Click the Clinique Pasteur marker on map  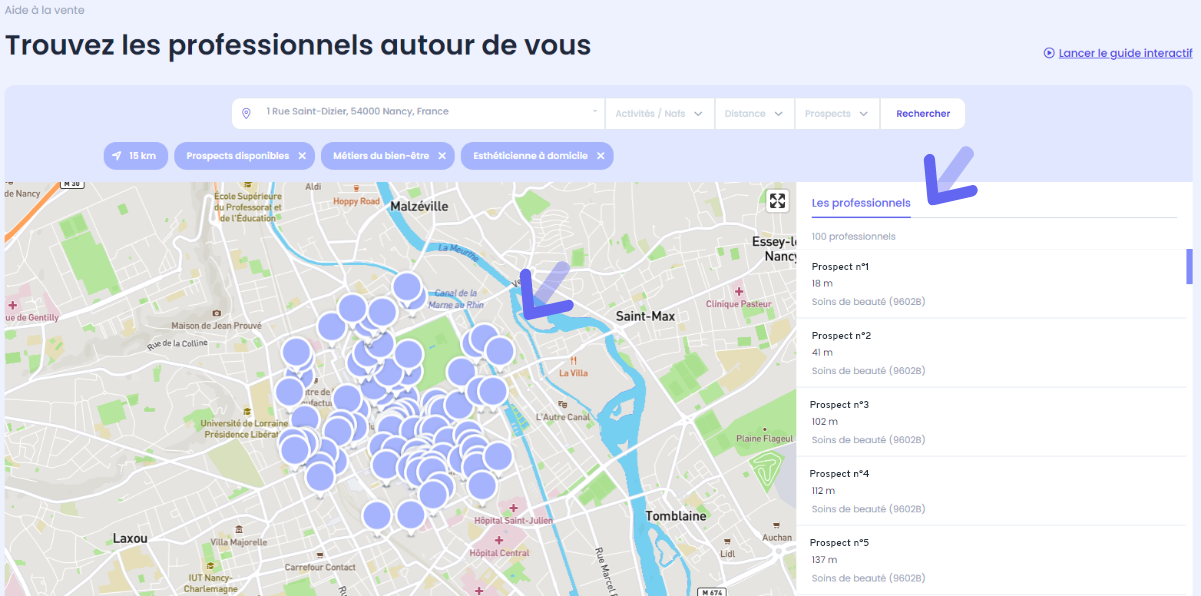coord(738,290)
